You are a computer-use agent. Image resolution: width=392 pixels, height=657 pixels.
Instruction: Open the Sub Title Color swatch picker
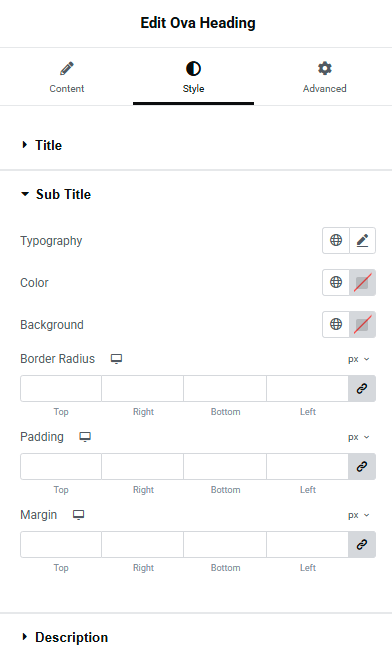362,282
